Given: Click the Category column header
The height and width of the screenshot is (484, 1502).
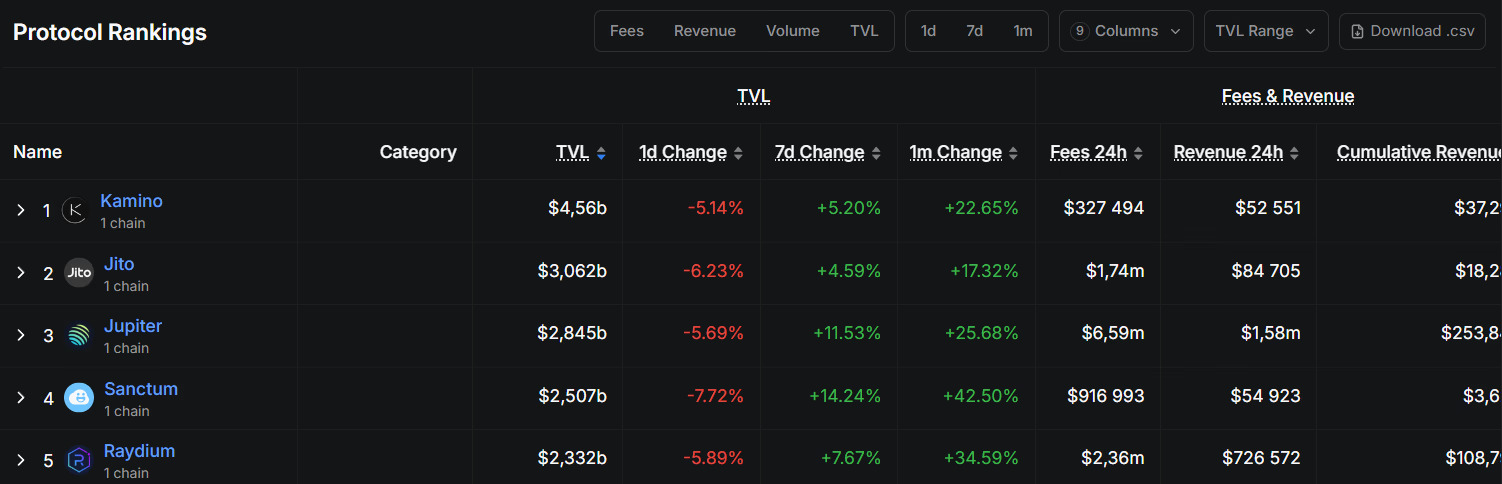Looking at the screenshot, I should click(x=418, y=152).
